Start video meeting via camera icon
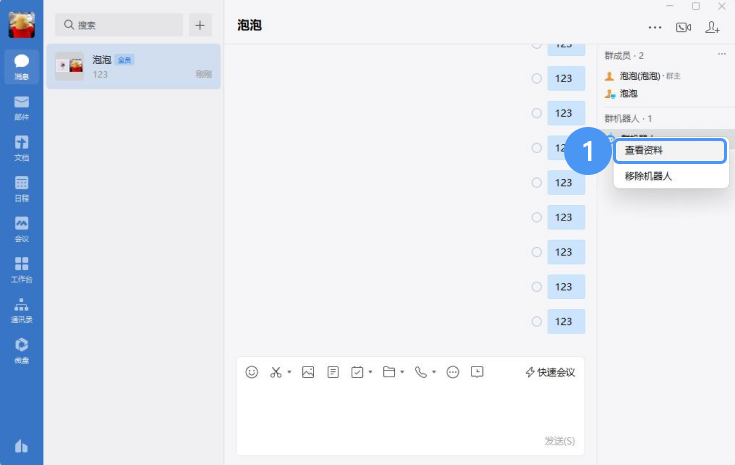The width and height of the screenshot is (735, 465). 683,27
